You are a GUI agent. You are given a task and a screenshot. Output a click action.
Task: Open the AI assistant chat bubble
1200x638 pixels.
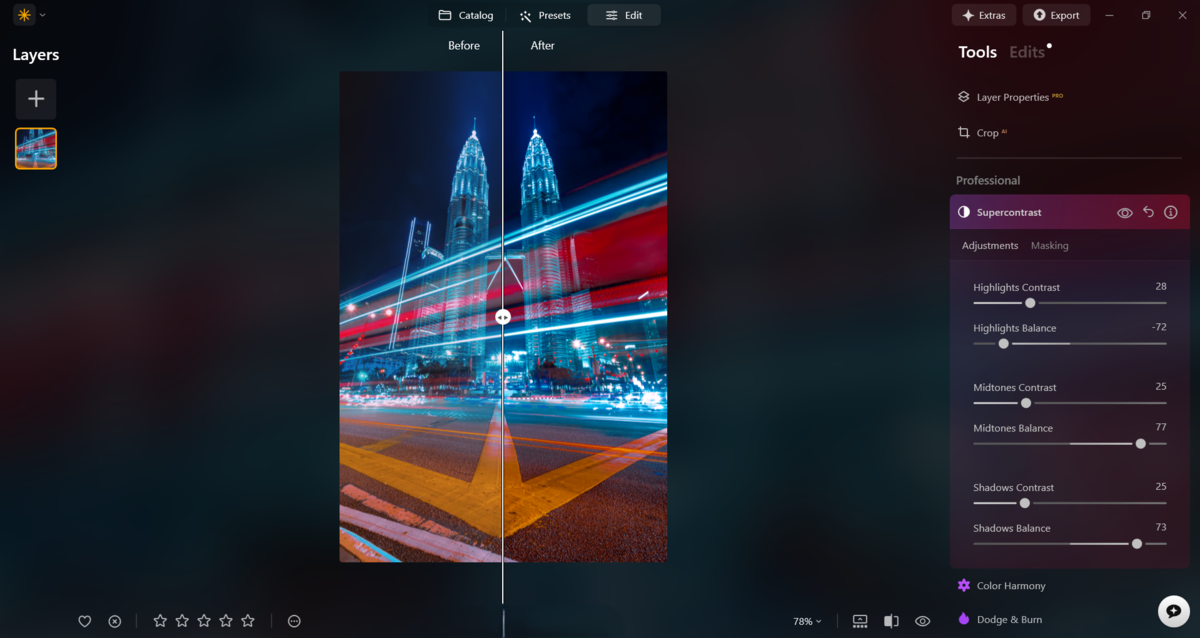(x=1173, y=609)
